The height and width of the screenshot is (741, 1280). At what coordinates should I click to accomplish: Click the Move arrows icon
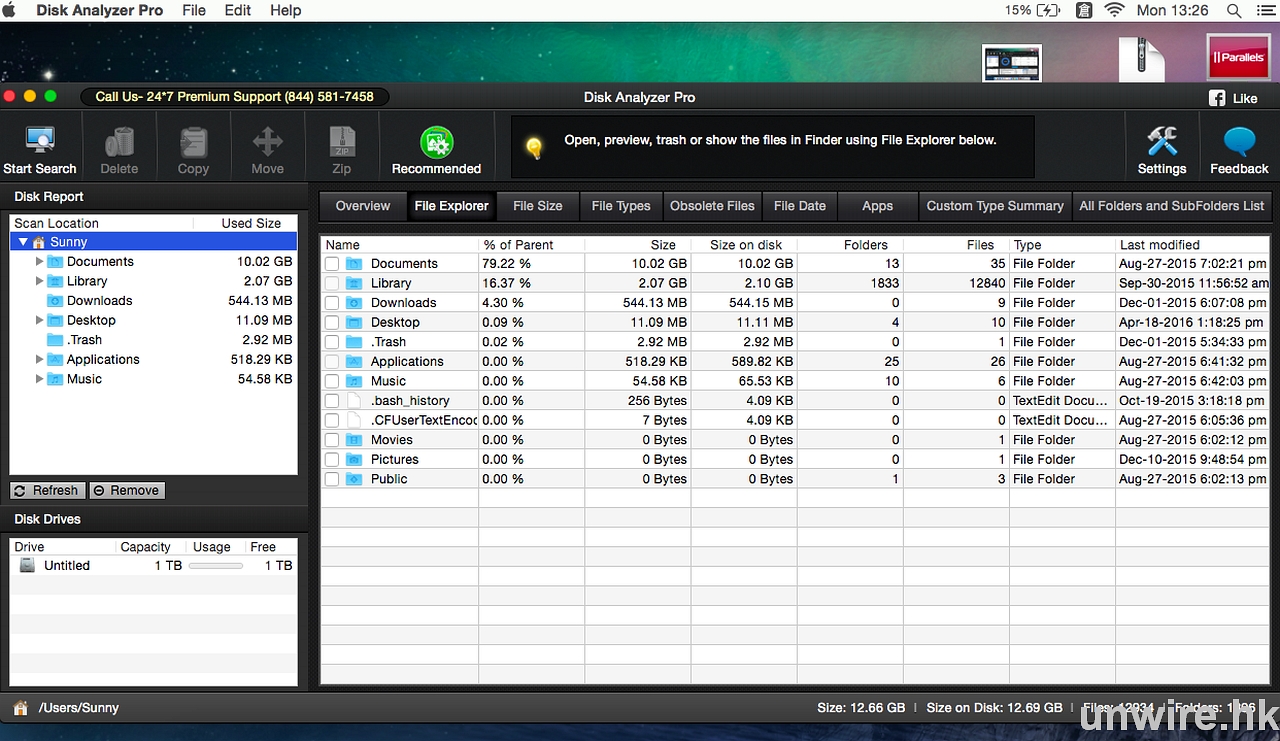267,142
